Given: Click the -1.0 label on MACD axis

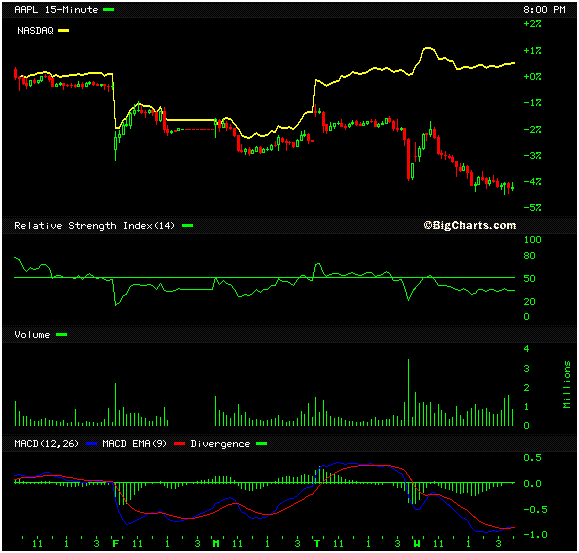Looking at the screenshot, I should point(535,534).
